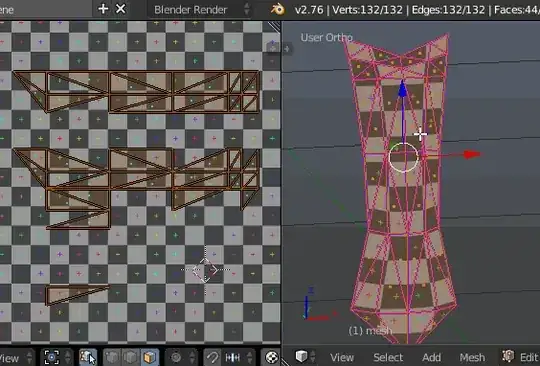Image resolution: width=540 pixels, height=366 pixels.
Task: Click the area split corner left of the 3D header
Action: coord(285,361)
